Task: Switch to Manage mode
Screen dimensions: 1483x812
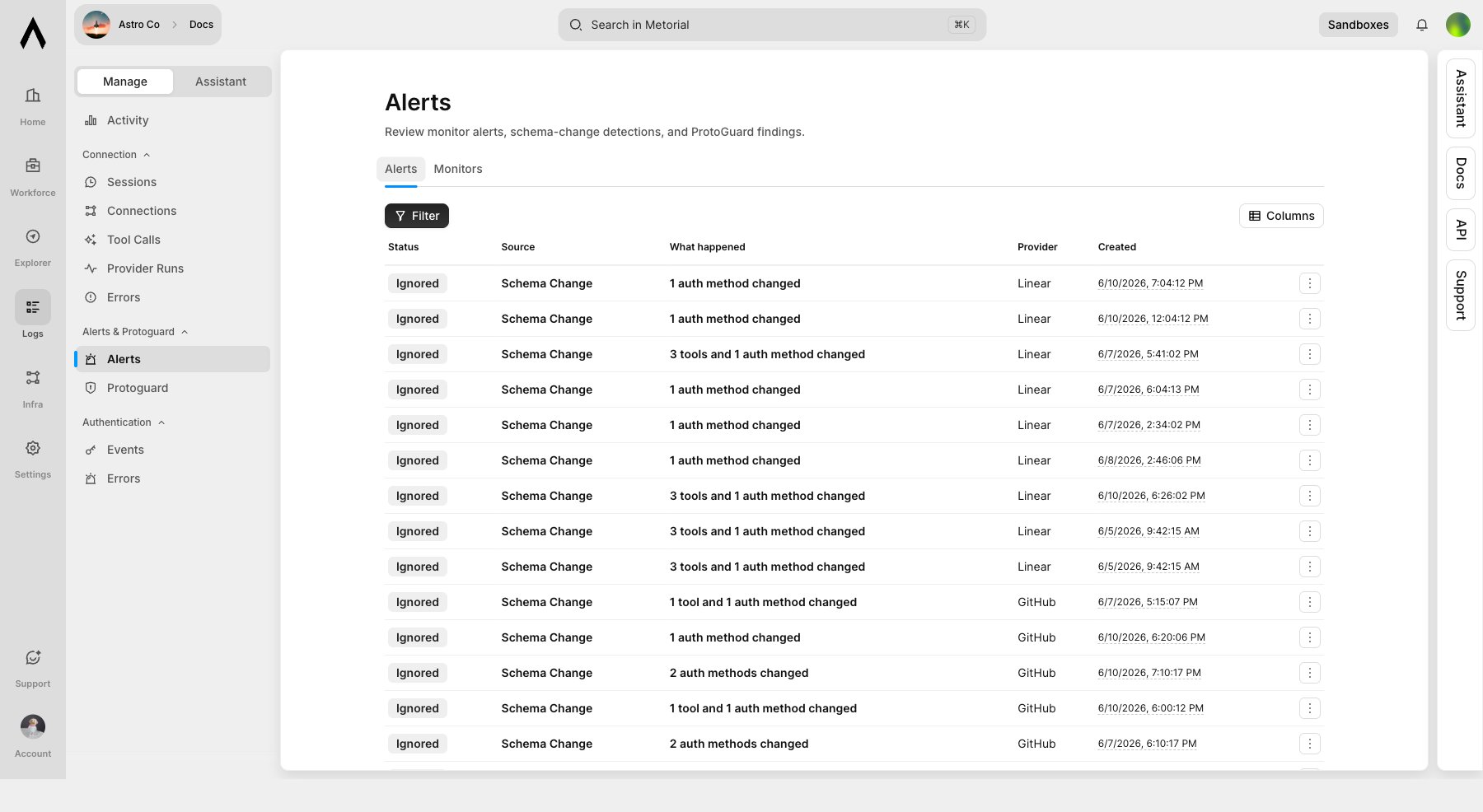Action: (x=125, y=82)
